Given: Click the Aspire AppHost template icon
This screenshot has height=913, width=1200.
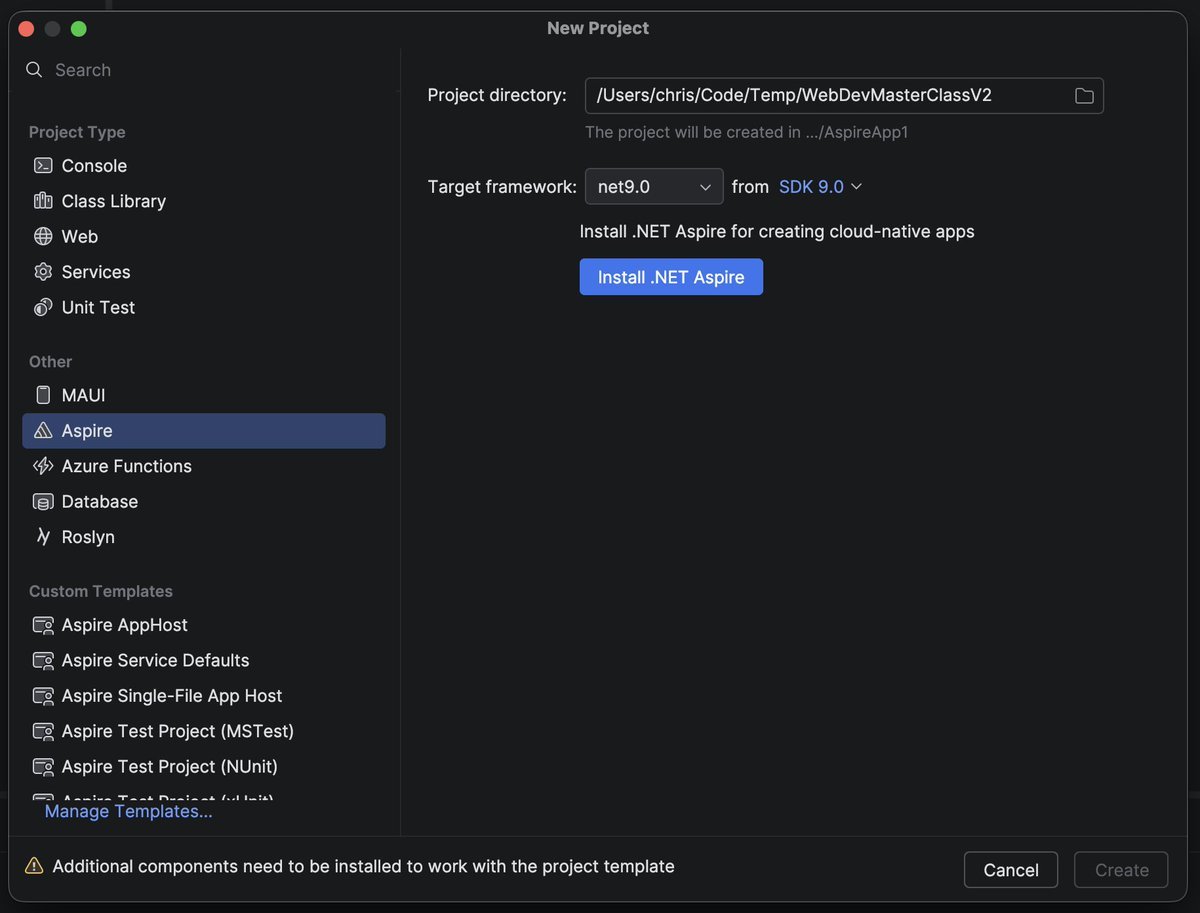Looking at the screenshot, I should coord(43,625).
